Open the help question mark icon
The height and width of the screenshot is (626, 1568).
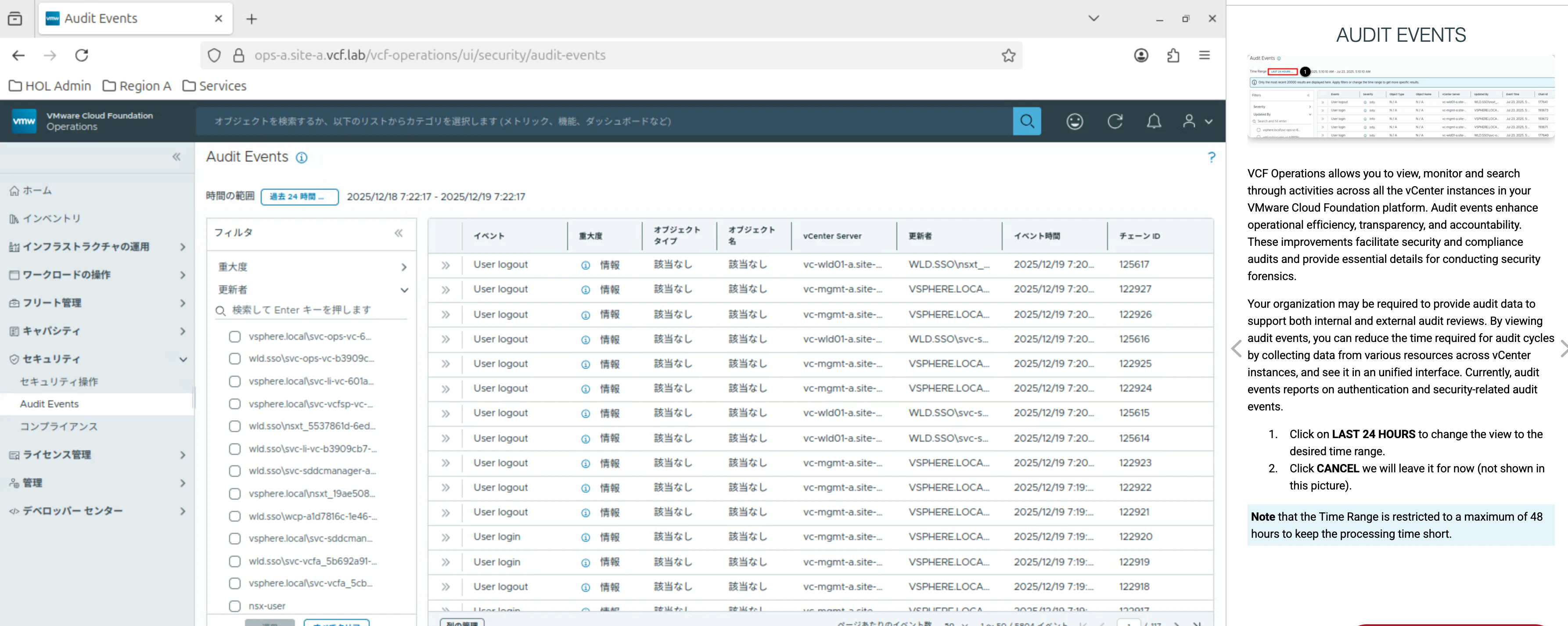(x=1211, y=157)
